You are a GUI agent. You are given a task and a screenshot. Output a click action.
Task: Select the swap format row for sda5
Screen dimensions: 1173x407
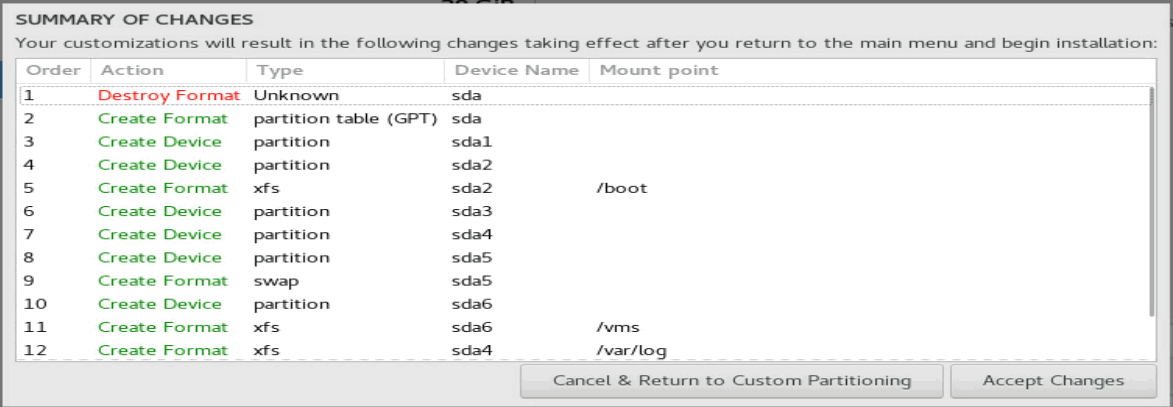(x=584, y=281)
